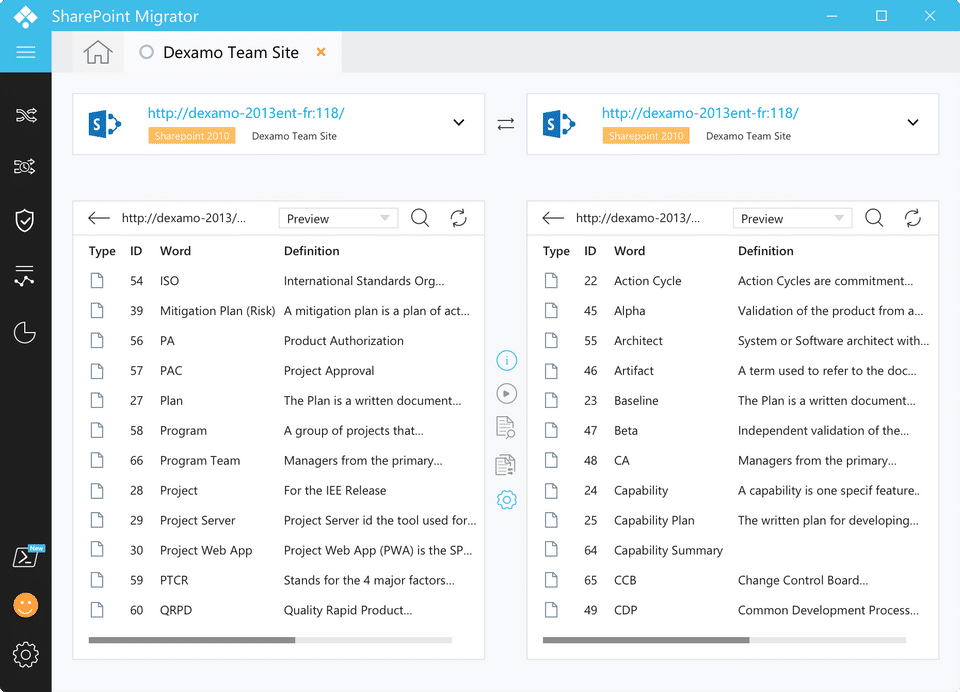Refresh the left list panel

click(x=459, y=218)
